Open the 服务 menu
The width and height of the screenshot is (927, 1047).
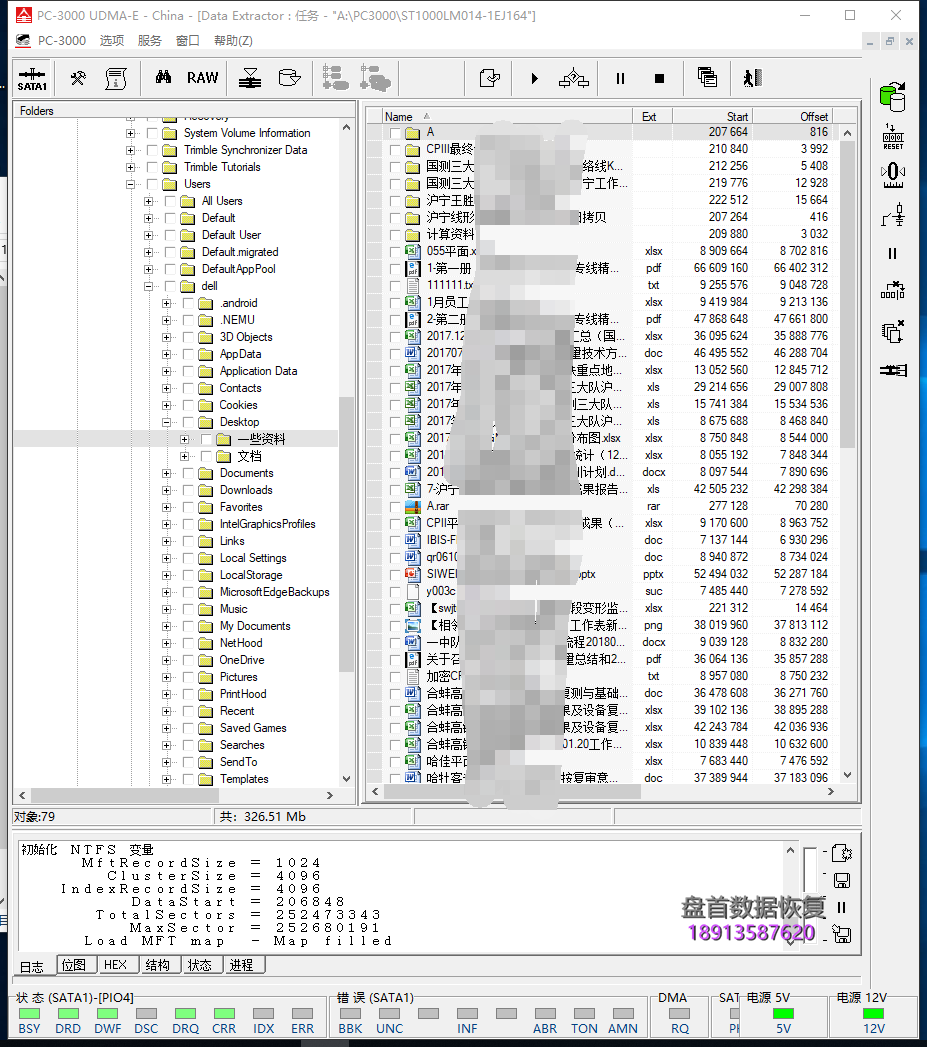pyautogui.click(x=149, y=40)
